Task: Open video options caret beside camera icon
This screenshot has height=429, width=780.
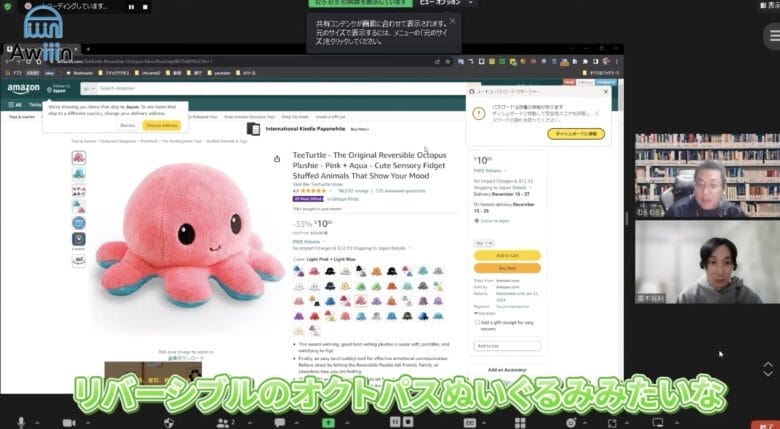Action: click(x=88, y=423)
